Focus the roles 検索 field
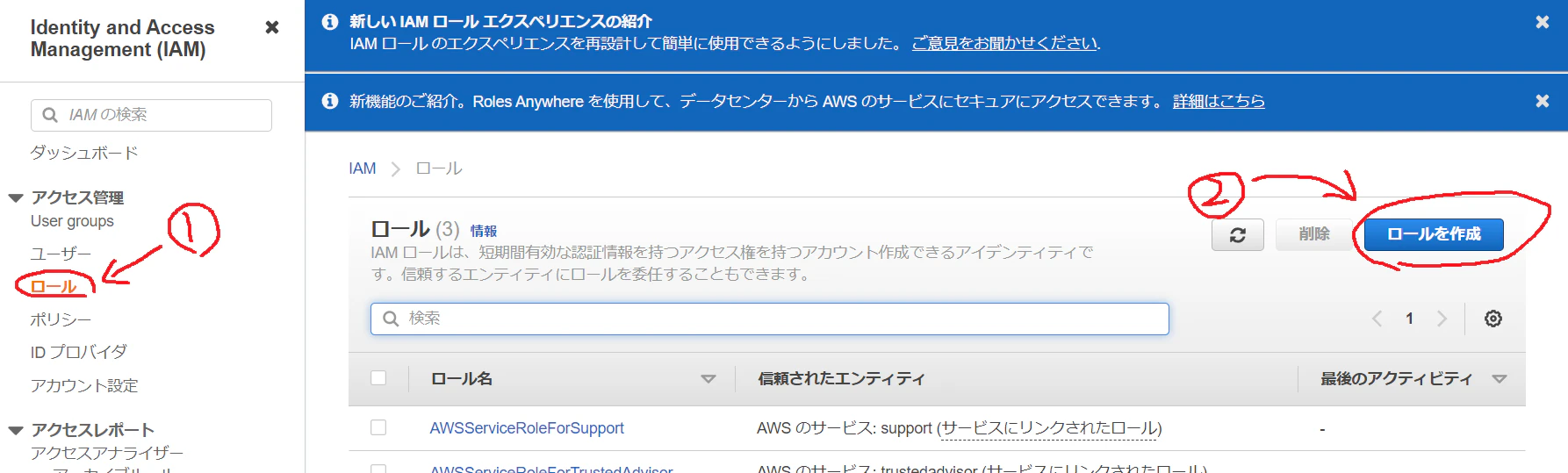 tap(770, 319)
